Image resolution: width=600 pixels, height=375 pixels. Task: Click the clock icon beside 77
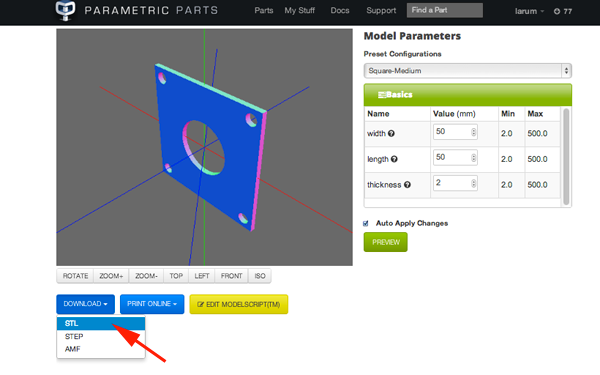click(x=557, y=11)
